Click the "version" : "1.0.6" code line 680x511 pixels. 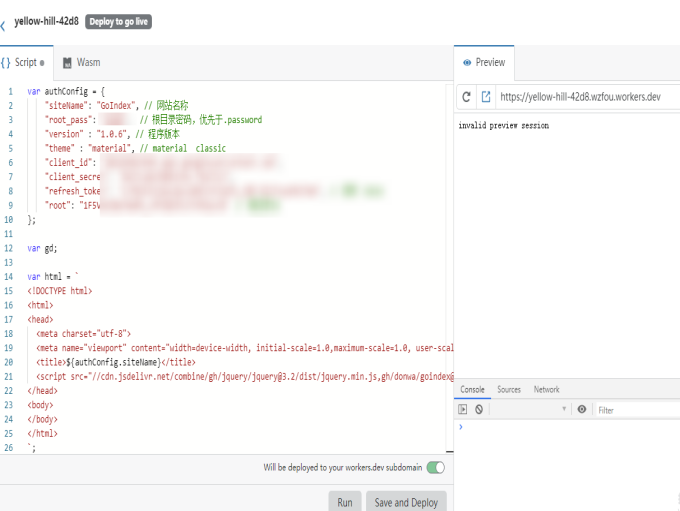(x=112, y=134)
